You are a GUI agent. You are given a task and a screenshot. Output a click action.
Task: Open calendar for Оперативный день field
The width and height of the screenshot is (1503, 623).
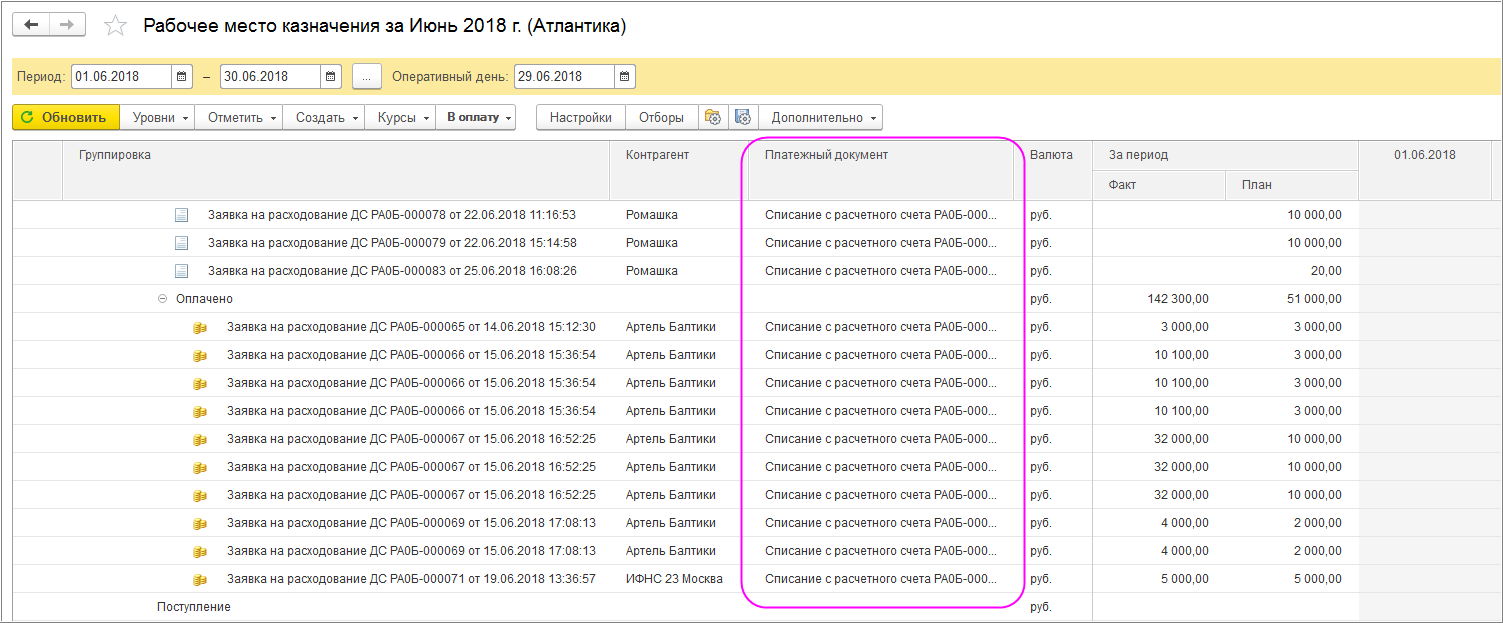tap(624, 77)
